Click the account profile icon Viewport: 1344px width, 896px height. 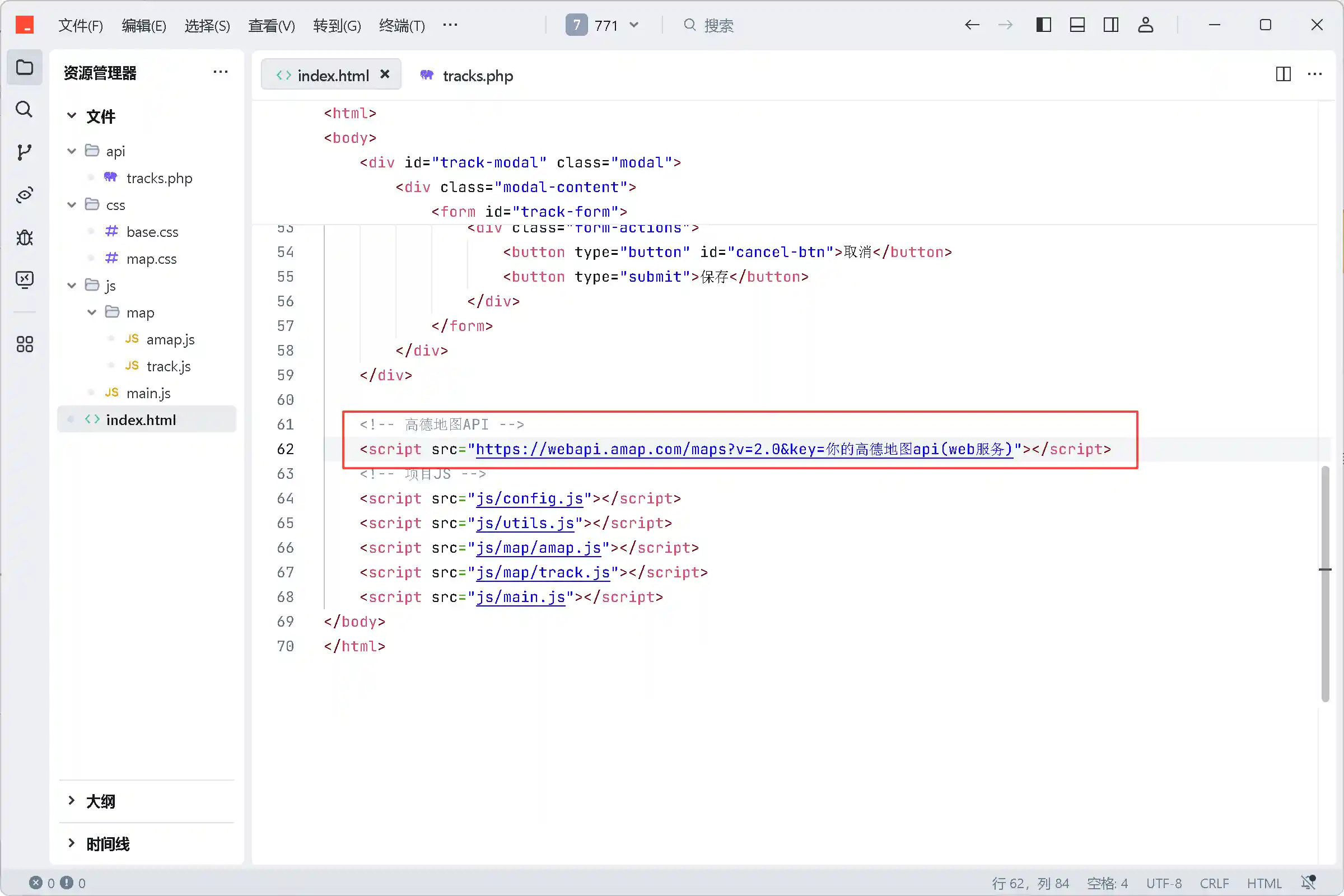(x=1145, y=25)
